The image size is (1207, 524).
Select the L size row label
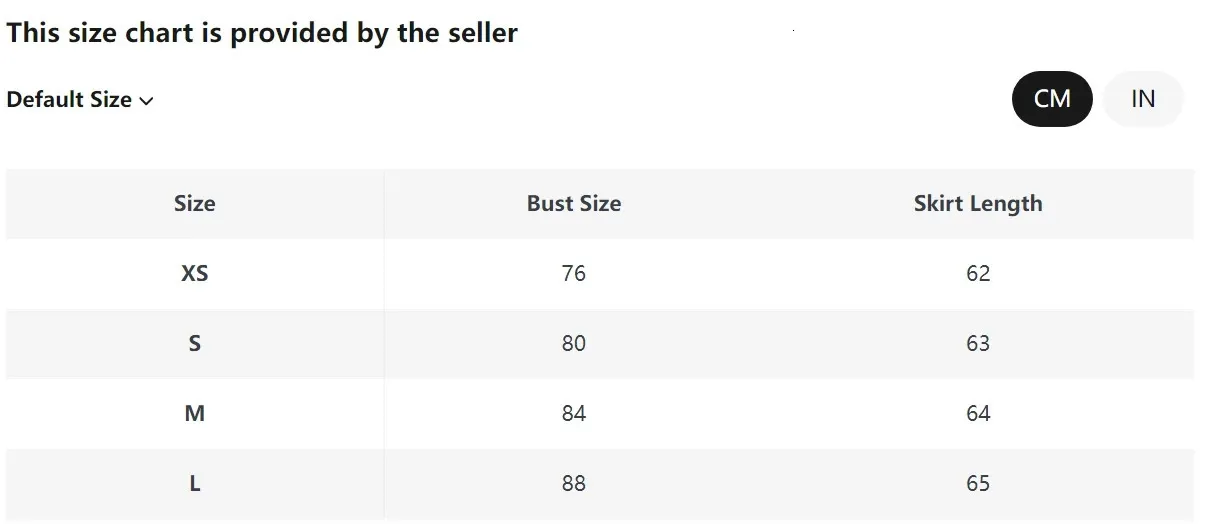pyautogui.click(x=194, y=484)
